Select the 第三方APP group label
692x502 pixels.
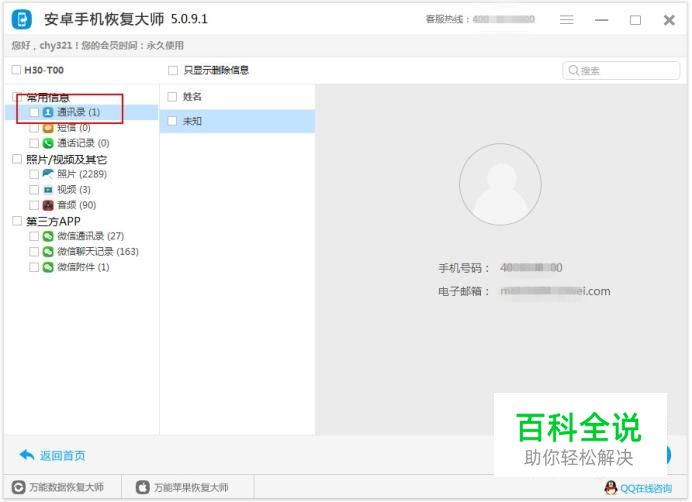pyautogui.click(x=53, y=221)
